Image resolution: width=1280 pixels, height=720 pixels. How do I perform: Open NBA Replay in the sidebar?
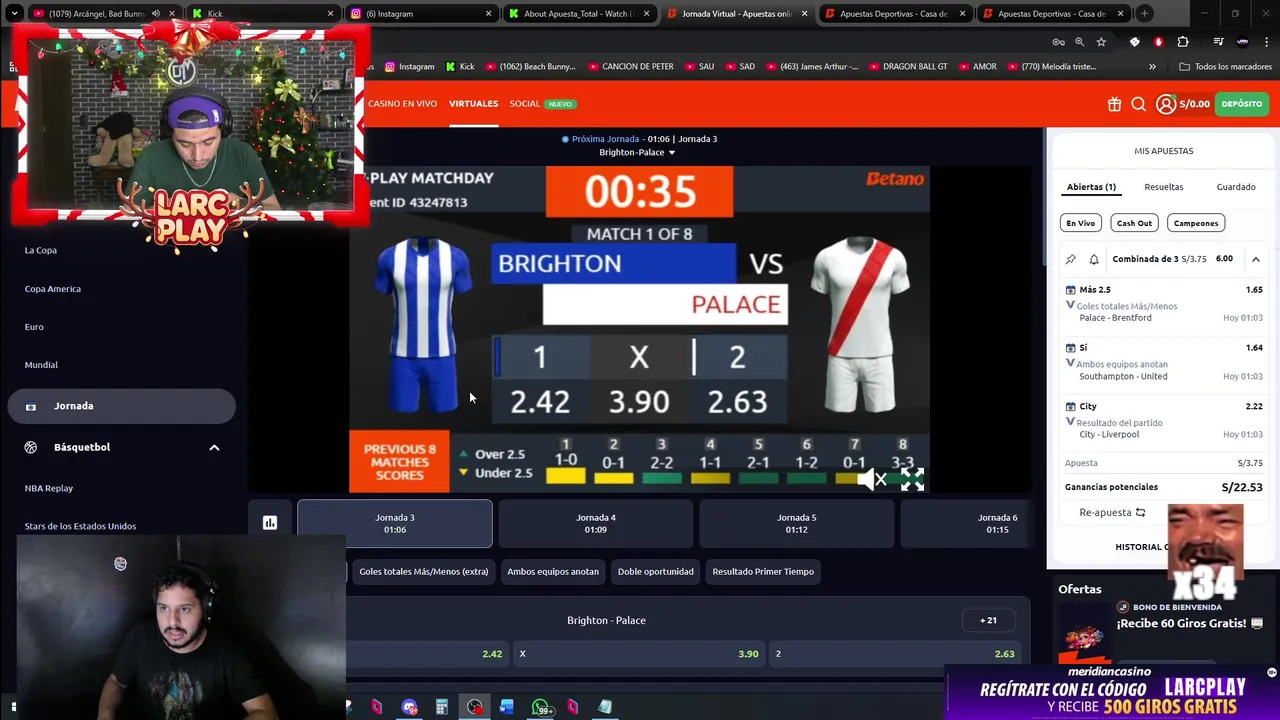click(x=49, y=488)
